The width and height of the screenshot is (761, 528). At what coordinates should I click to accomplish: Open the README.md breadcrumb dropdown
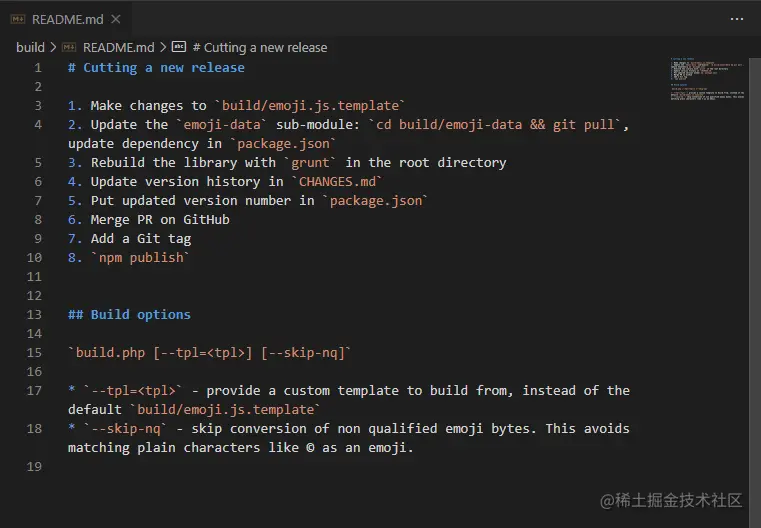(118, 47)
